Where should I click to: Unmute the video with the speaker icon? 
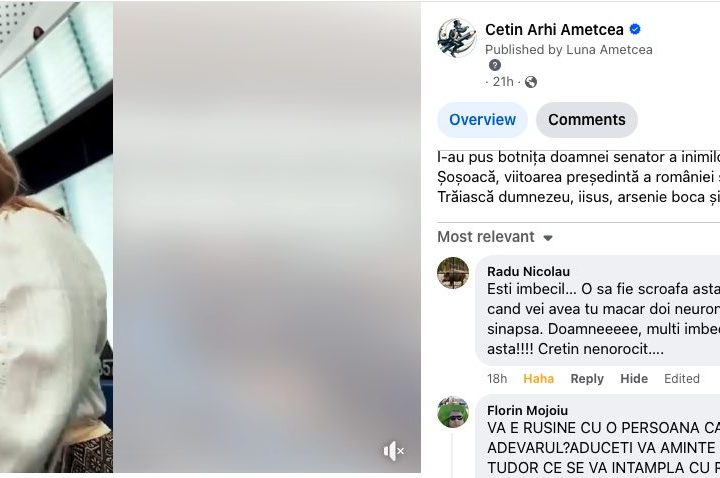click(394, 451)
